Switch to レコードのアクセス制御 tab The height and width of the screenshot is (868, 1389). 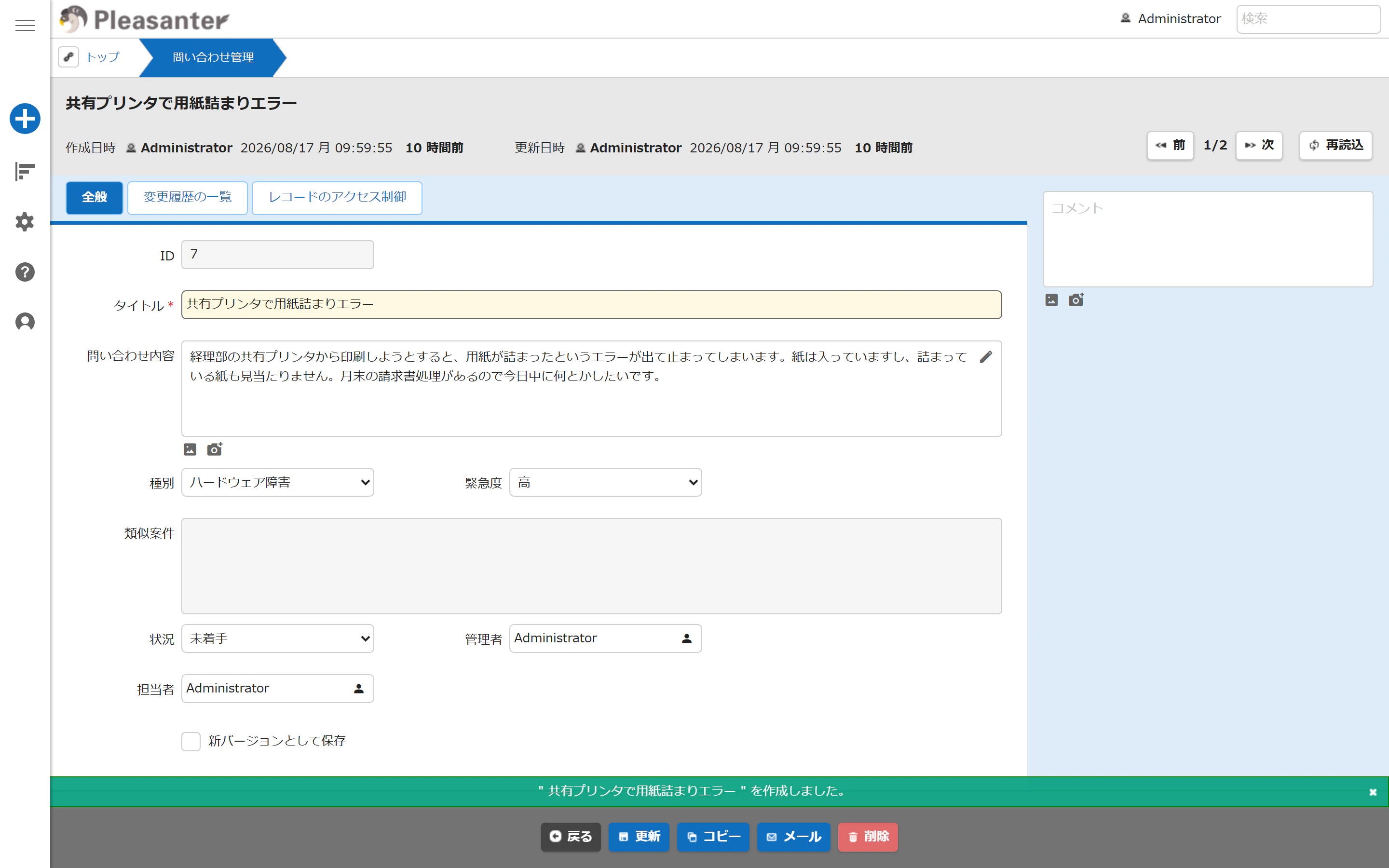[337, 198]
